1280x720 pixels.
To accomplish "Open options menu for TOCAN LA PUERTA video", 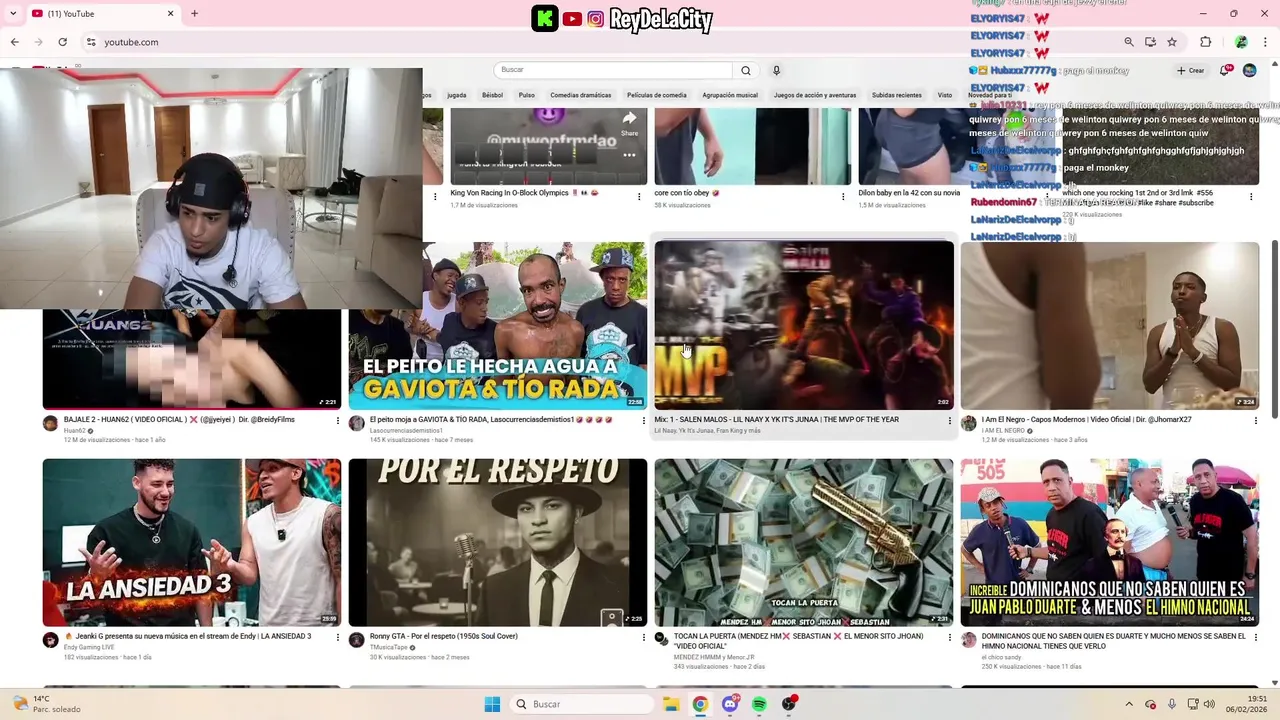I will click(x=949, y=638).
